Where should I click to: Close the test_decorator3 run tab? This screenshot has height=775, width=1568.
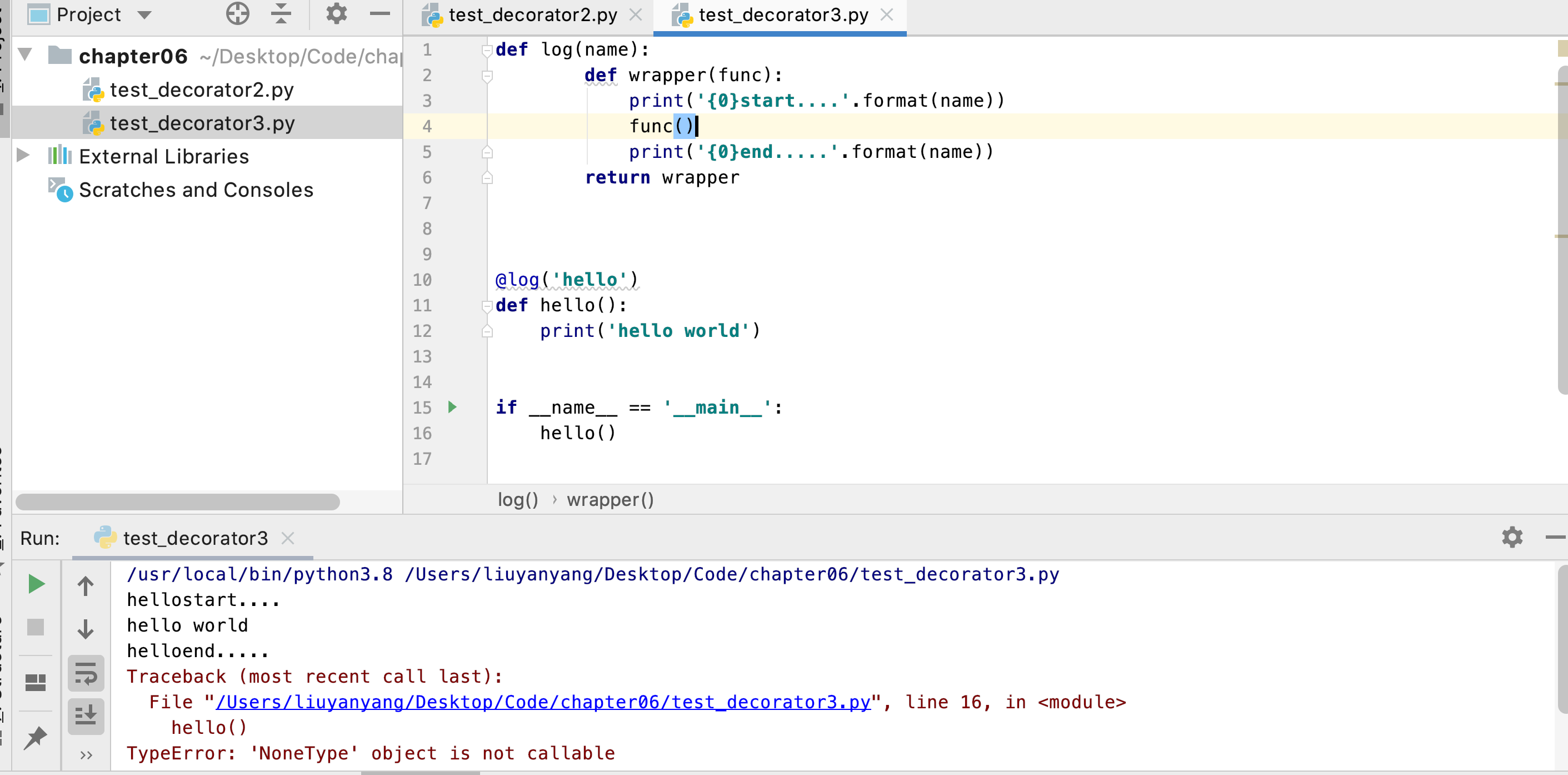288,538
